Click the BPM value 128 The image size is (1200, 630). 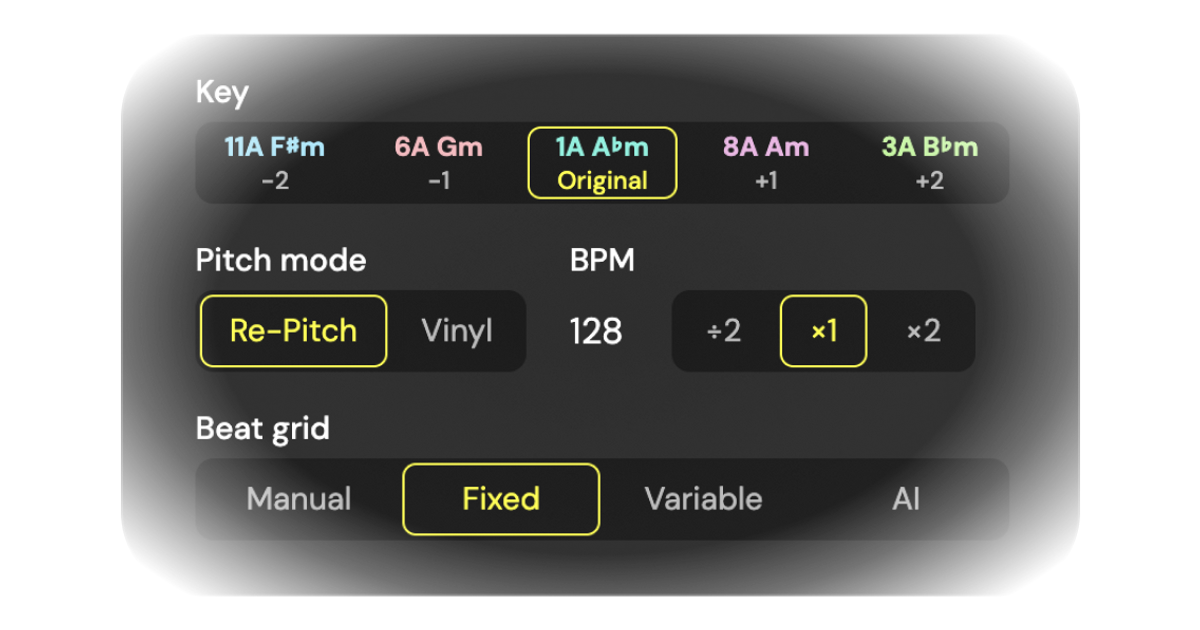(x=594, y=330)
